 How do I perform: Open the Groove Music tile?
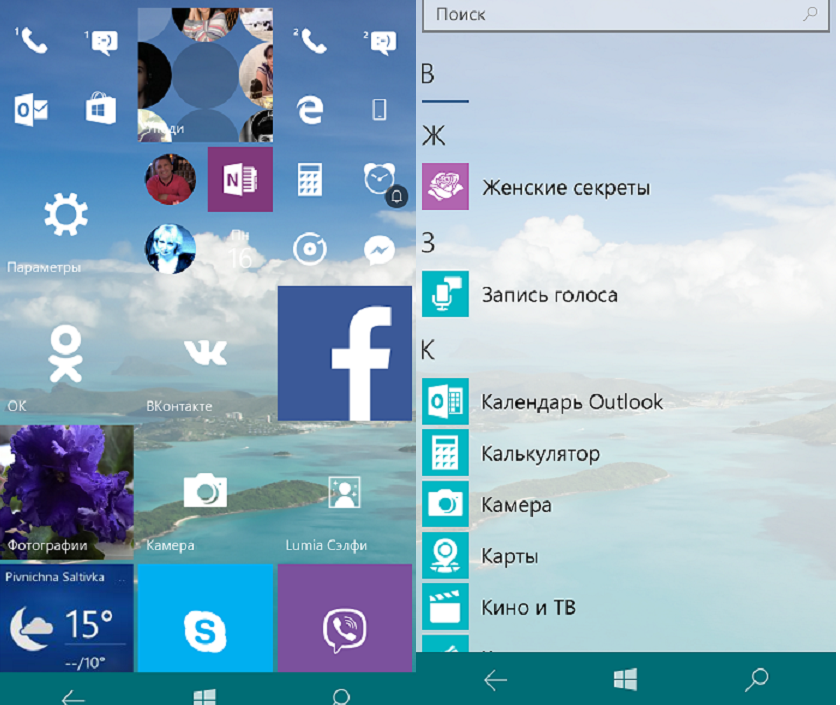[x=310, y=249]
